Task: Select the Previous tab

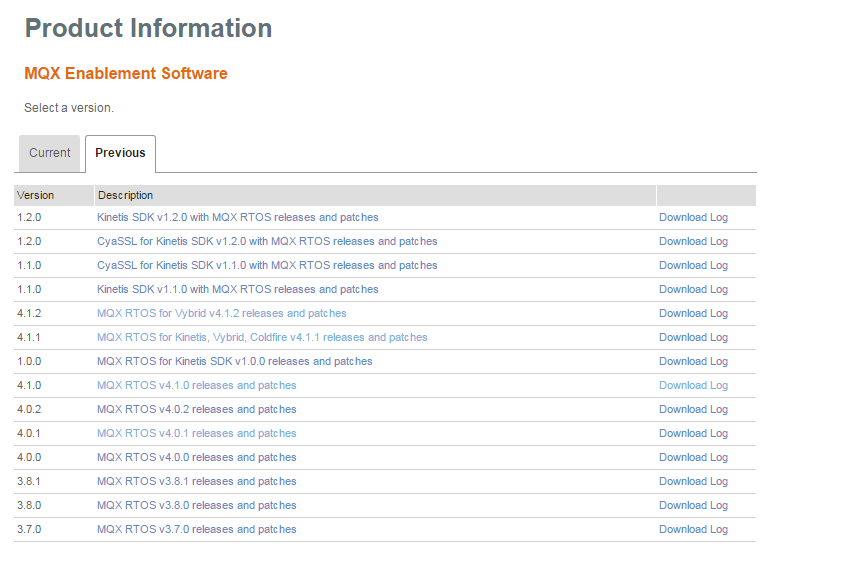Action: click(120, 153)
